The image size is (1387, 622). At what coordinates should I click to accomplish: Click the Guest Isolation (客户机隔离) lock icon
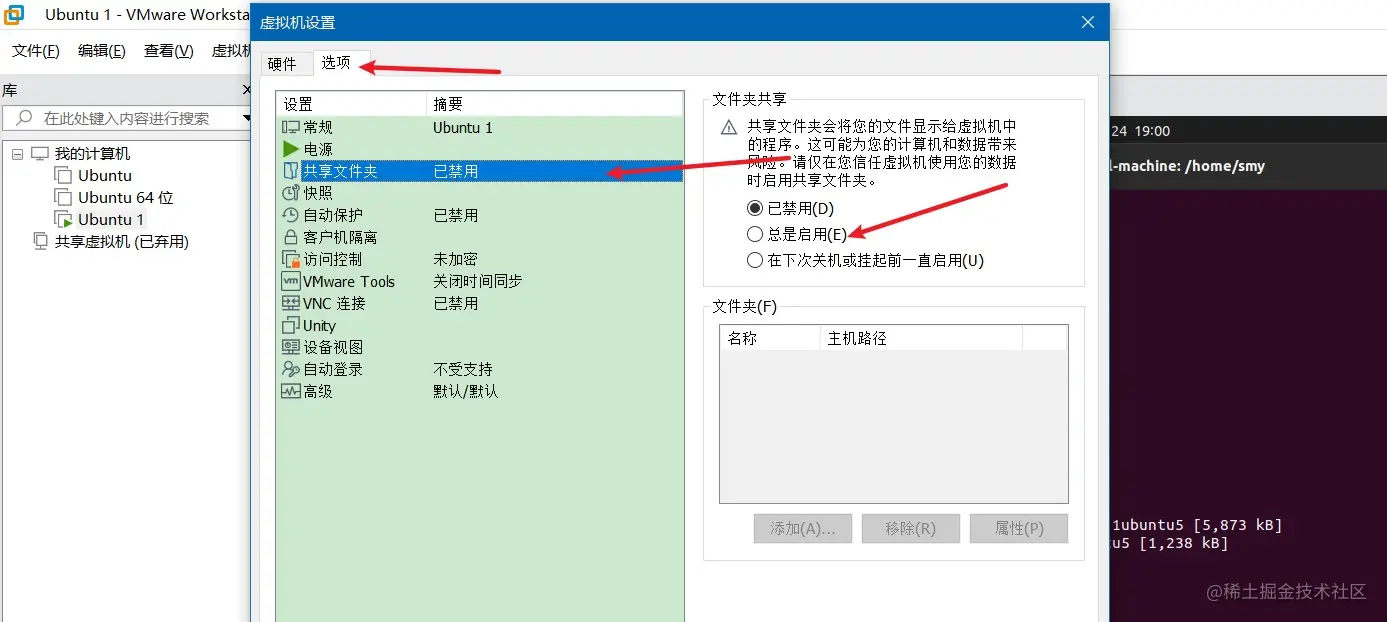pos(291,237)
